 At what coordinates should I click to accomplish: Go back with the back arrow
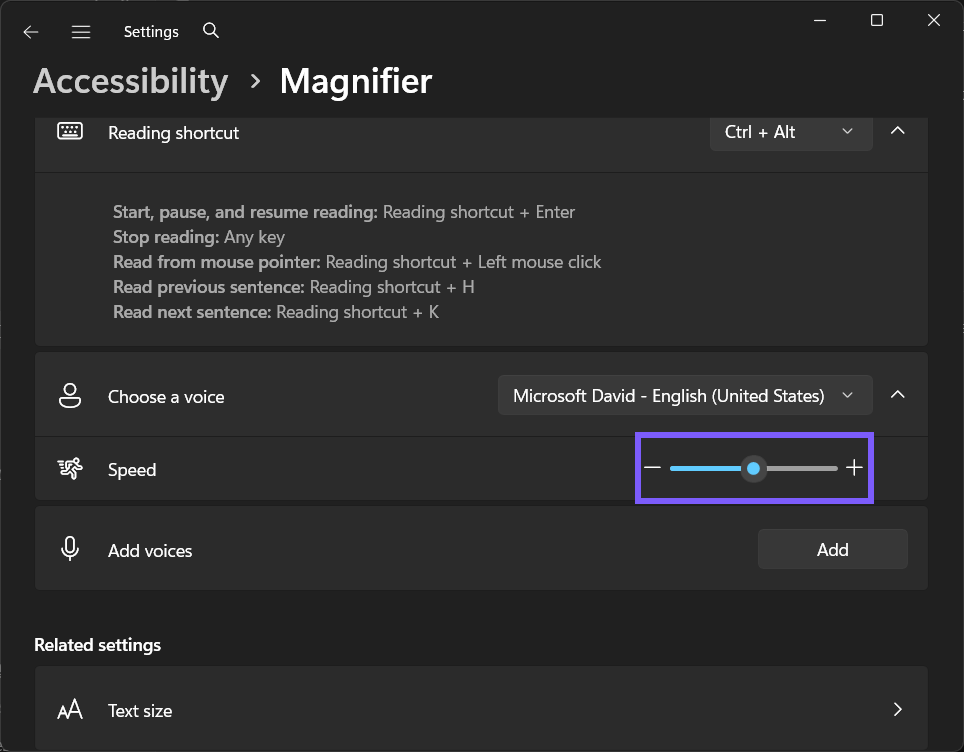click(31, 32)
